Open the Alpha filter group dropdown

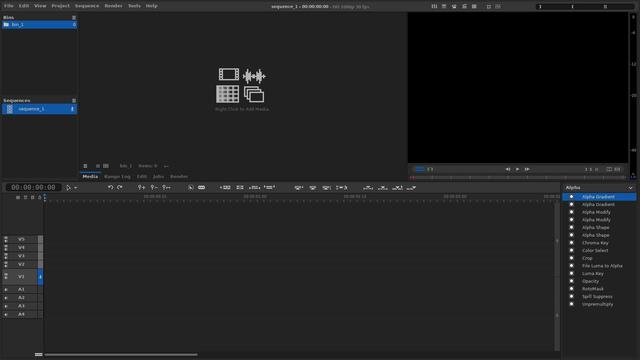(x=599, y=188)
